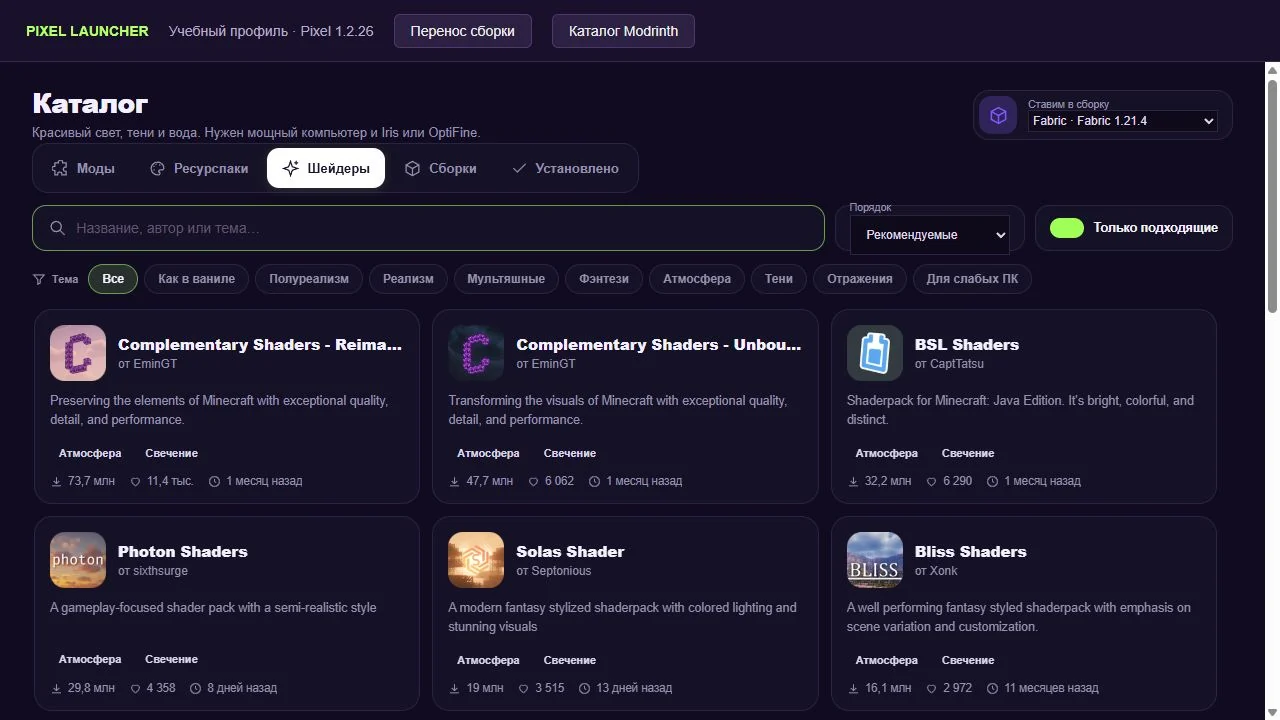Open the Сборки tab
The height and width of the screenshot is (720, 1280).
[440, 168]
